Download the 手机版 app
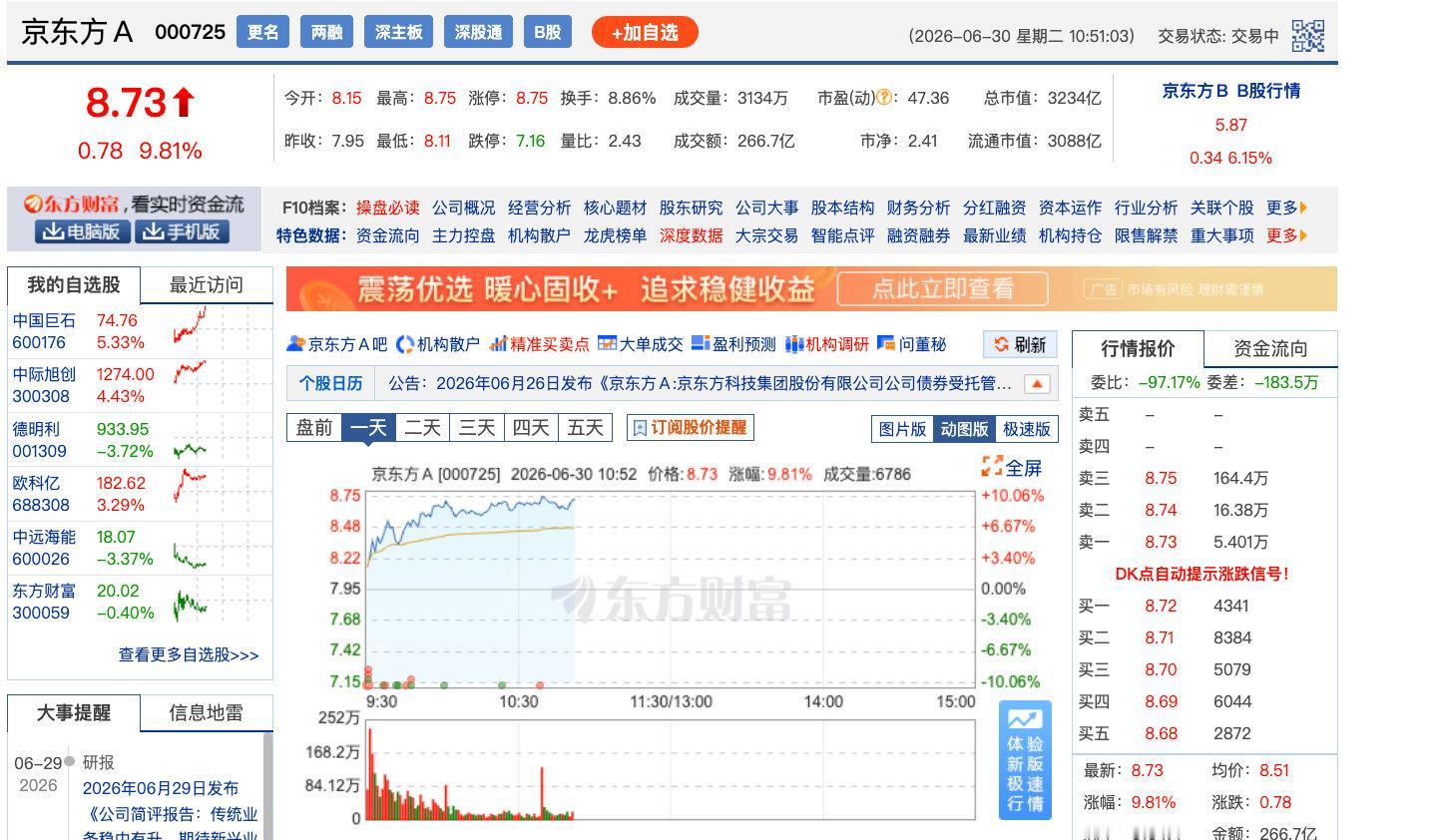This screenshot has width=1439, height=840. click(181, 231)
